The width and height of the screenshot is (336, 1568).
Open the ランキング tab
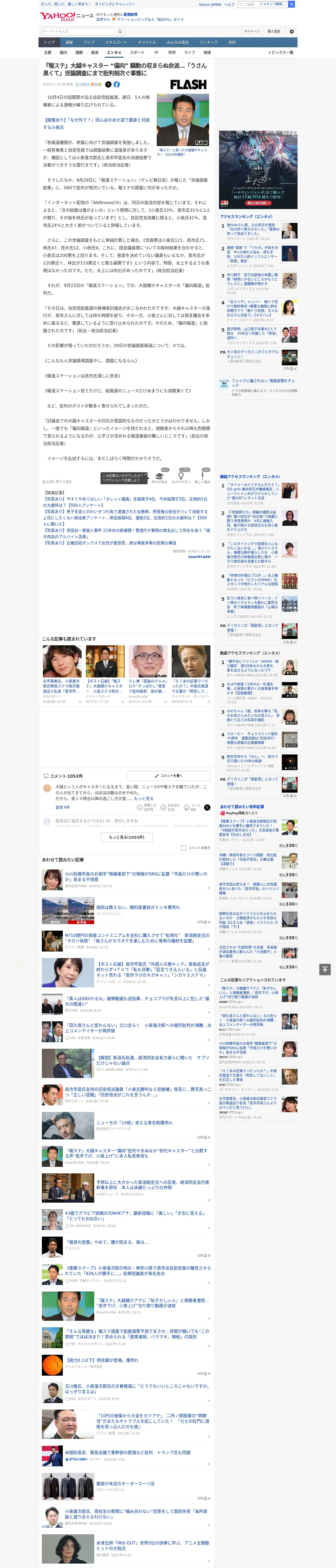pos(209,42)
